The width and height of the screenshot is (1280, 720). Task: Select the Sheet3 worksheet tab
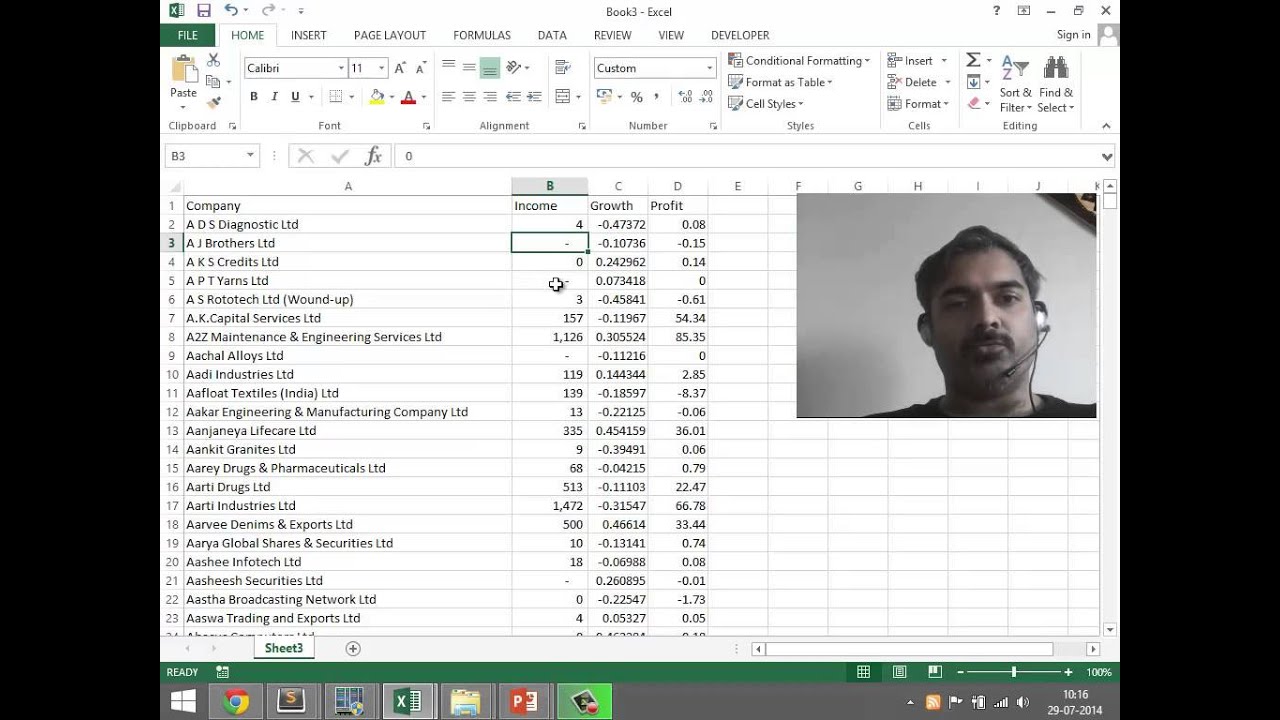[284, 648]
